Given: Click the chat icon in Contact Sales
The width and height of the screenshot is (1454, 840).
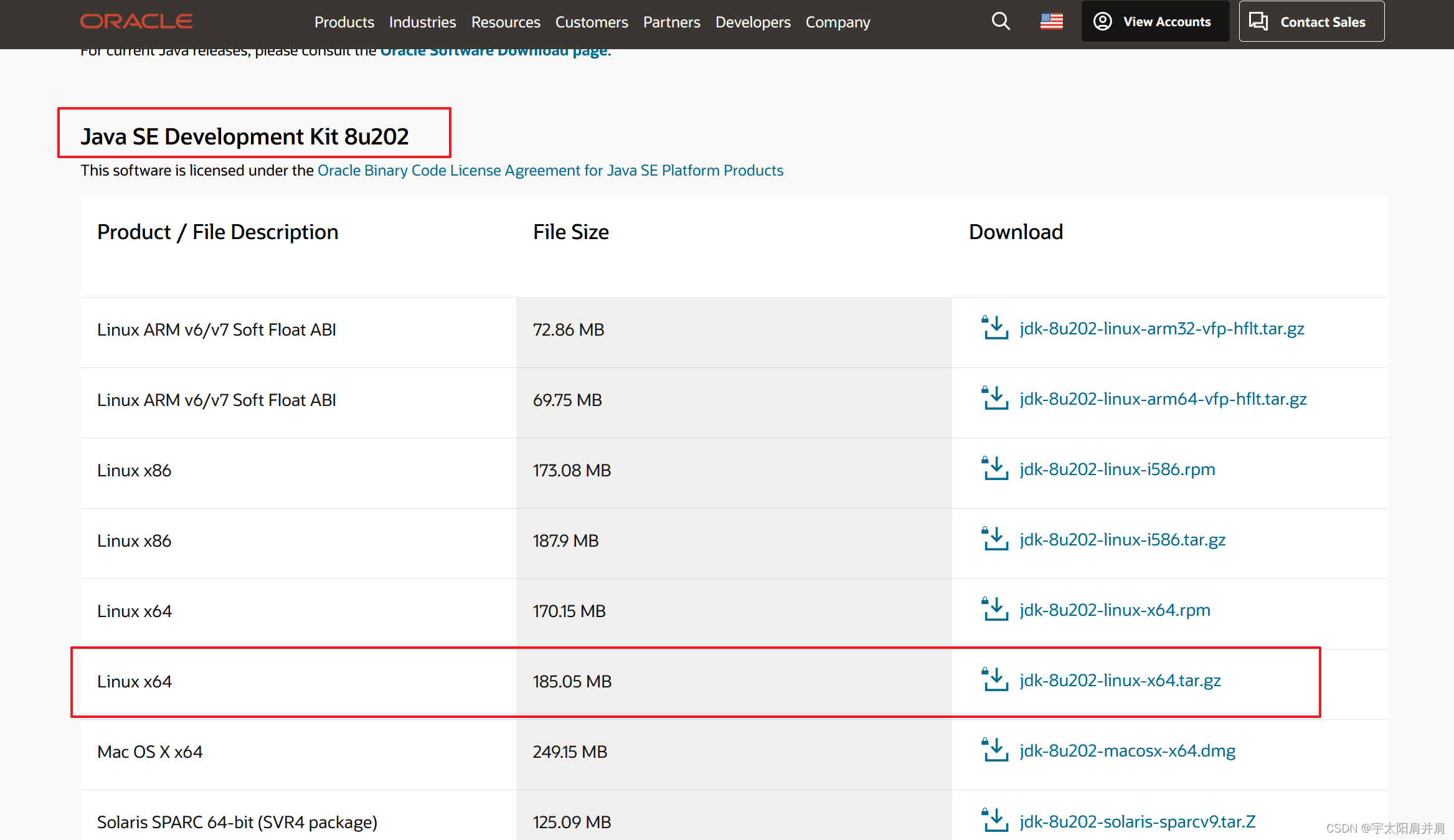Looking at the screenshot, I should 1258,22.
